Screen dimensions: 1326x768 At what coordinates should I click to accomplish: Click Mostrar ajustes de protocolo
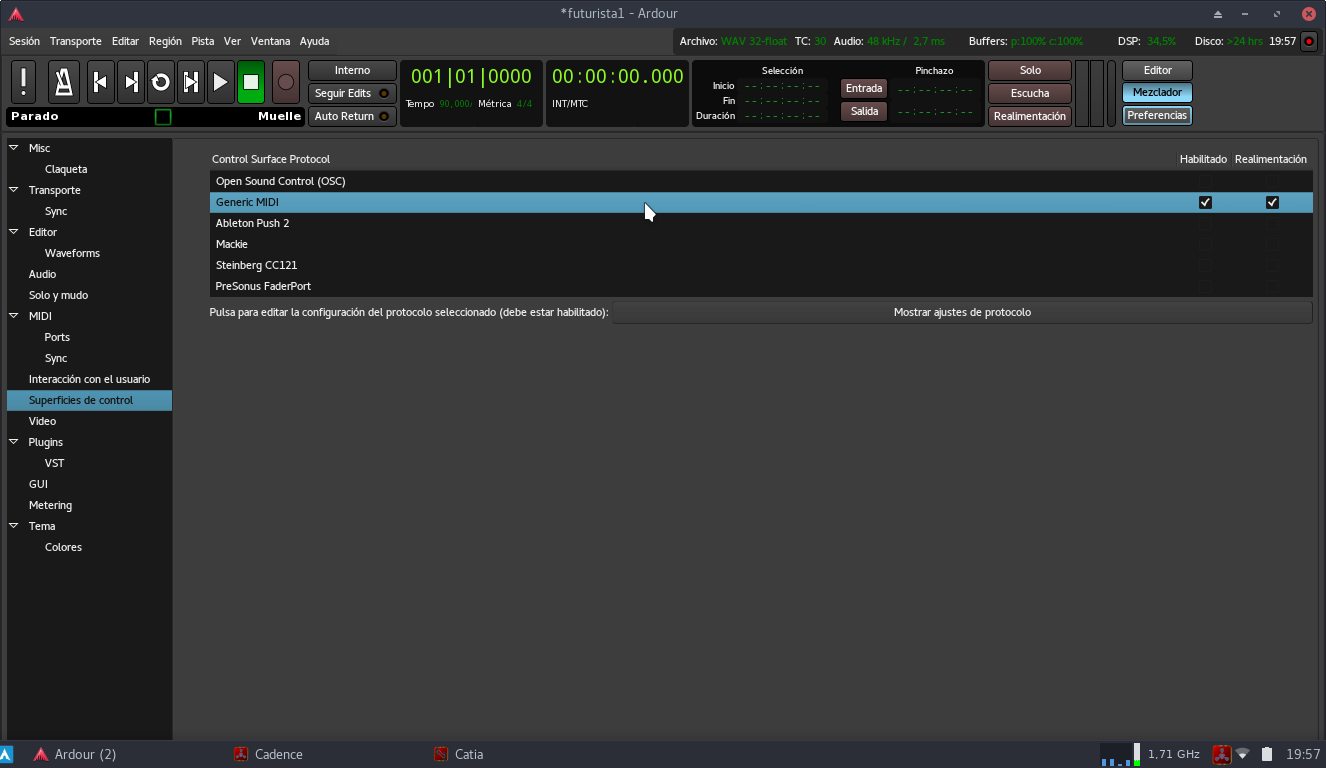click(961, 312)
